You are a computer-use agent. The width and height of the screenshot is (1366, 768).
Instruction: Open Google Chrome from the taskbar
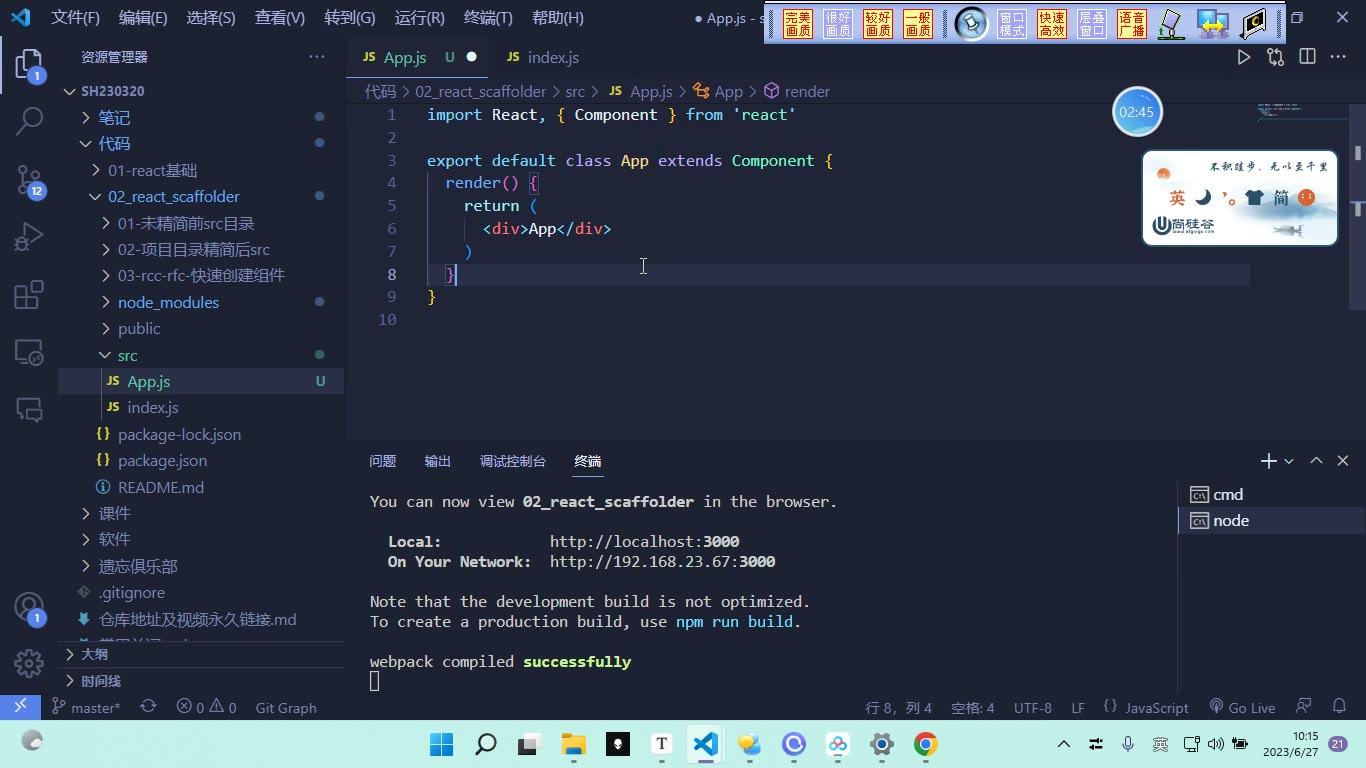(925, 744)
